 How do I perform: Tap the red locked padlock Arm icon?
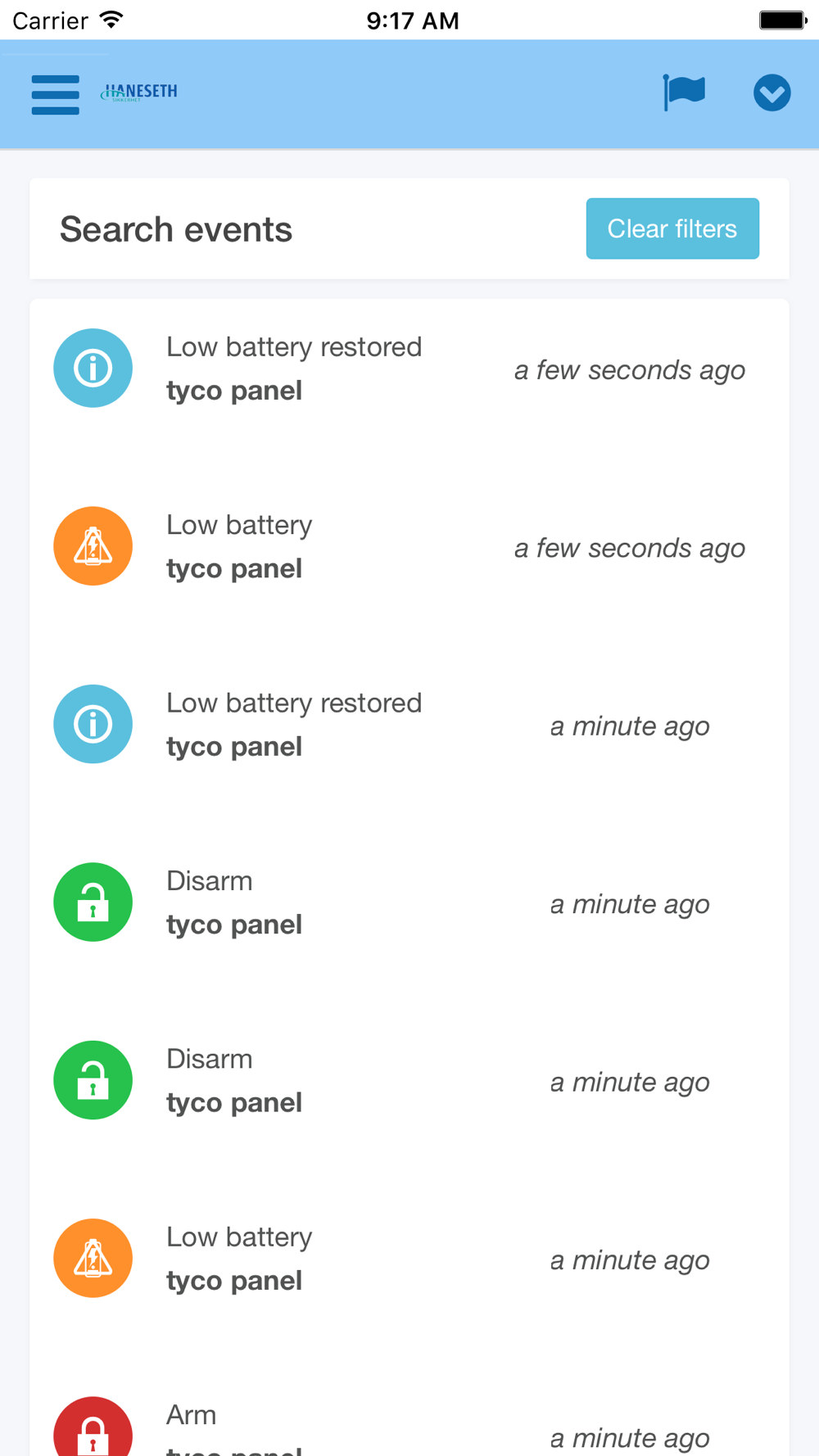(x=93, y=1429)
